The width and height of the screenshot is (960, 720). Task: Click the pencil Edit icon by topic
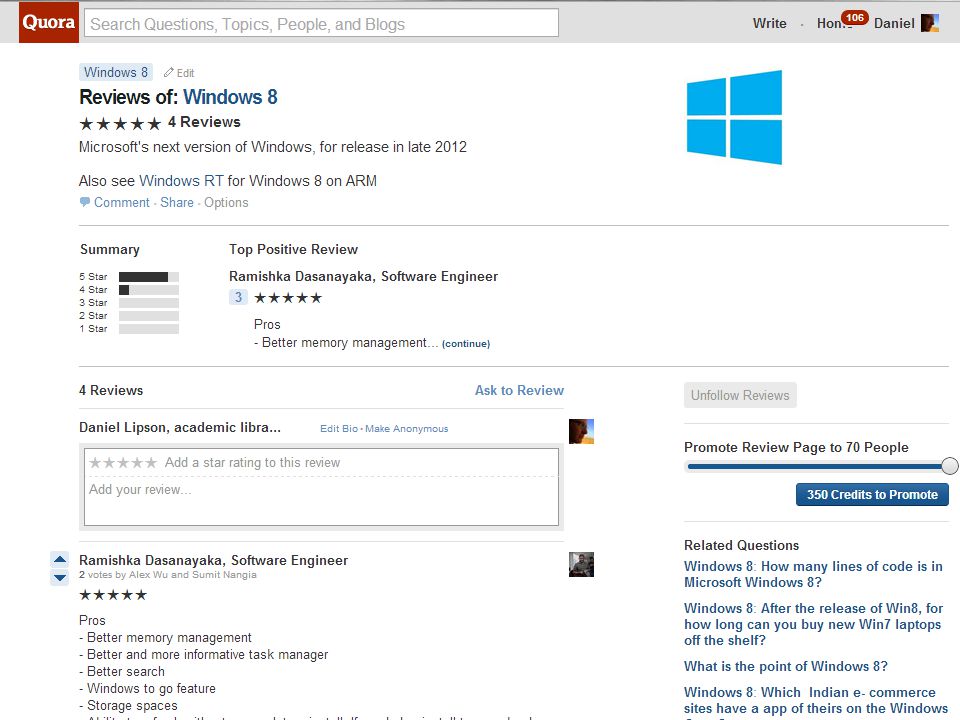179,73
